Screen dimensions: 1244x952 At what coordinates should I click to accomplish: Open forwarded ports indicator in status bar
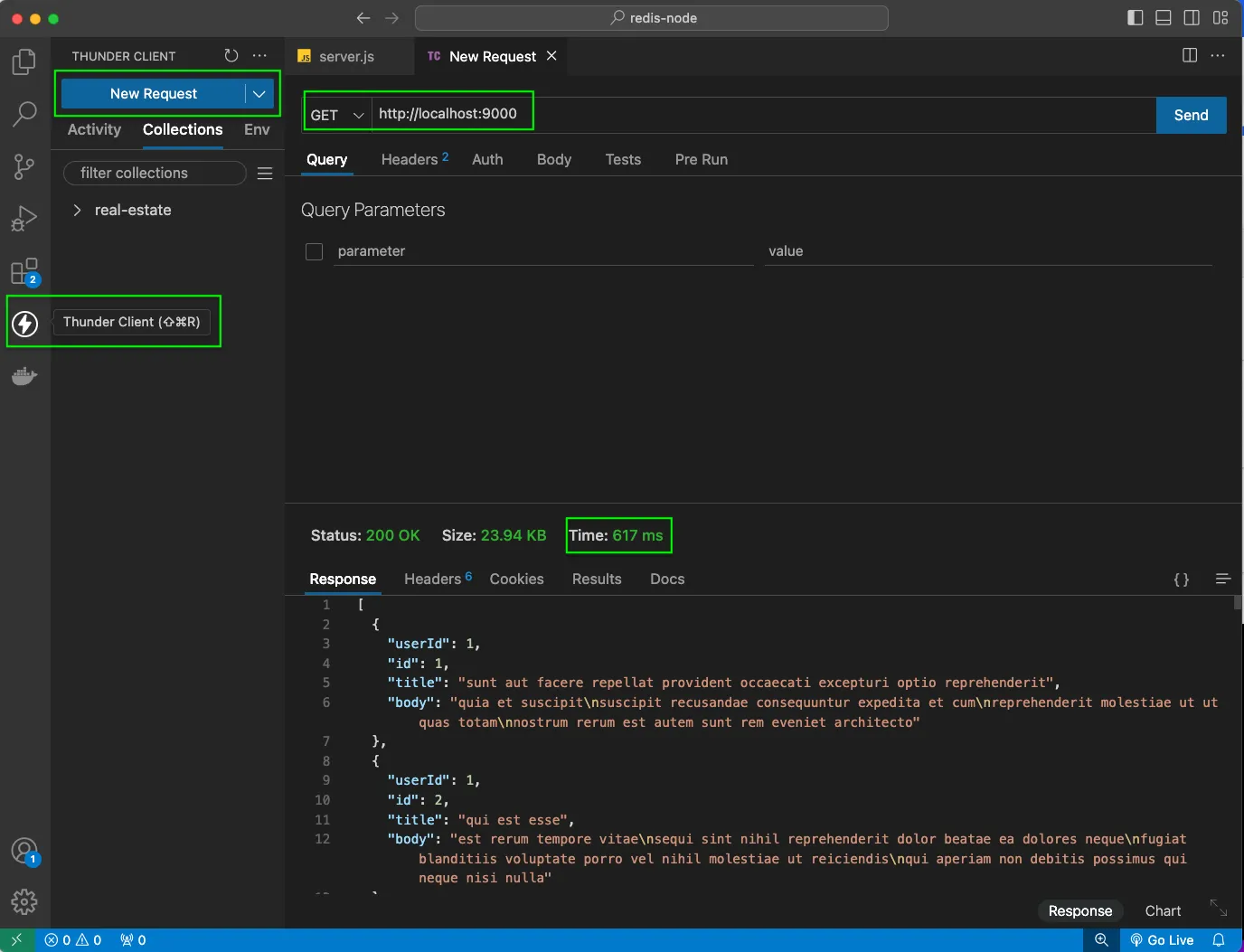133,940
